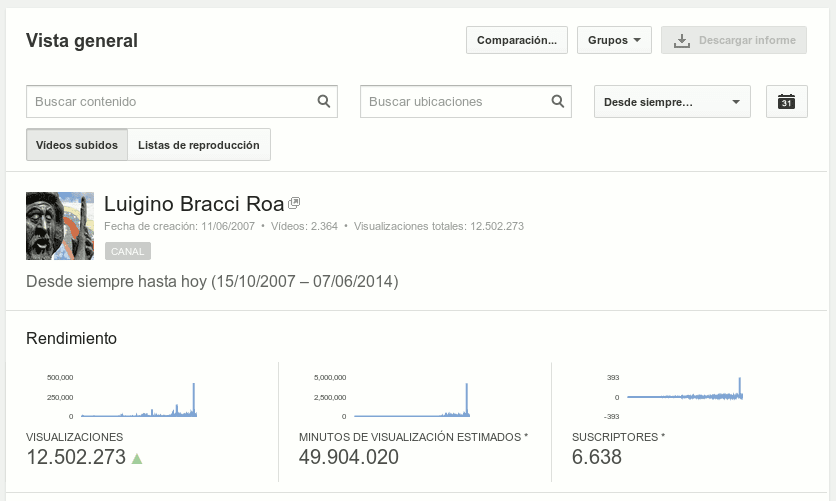Switch to Listas de reproducción tab
The width and height of the screenshot is (836, 501).
[x=199, y=144]
